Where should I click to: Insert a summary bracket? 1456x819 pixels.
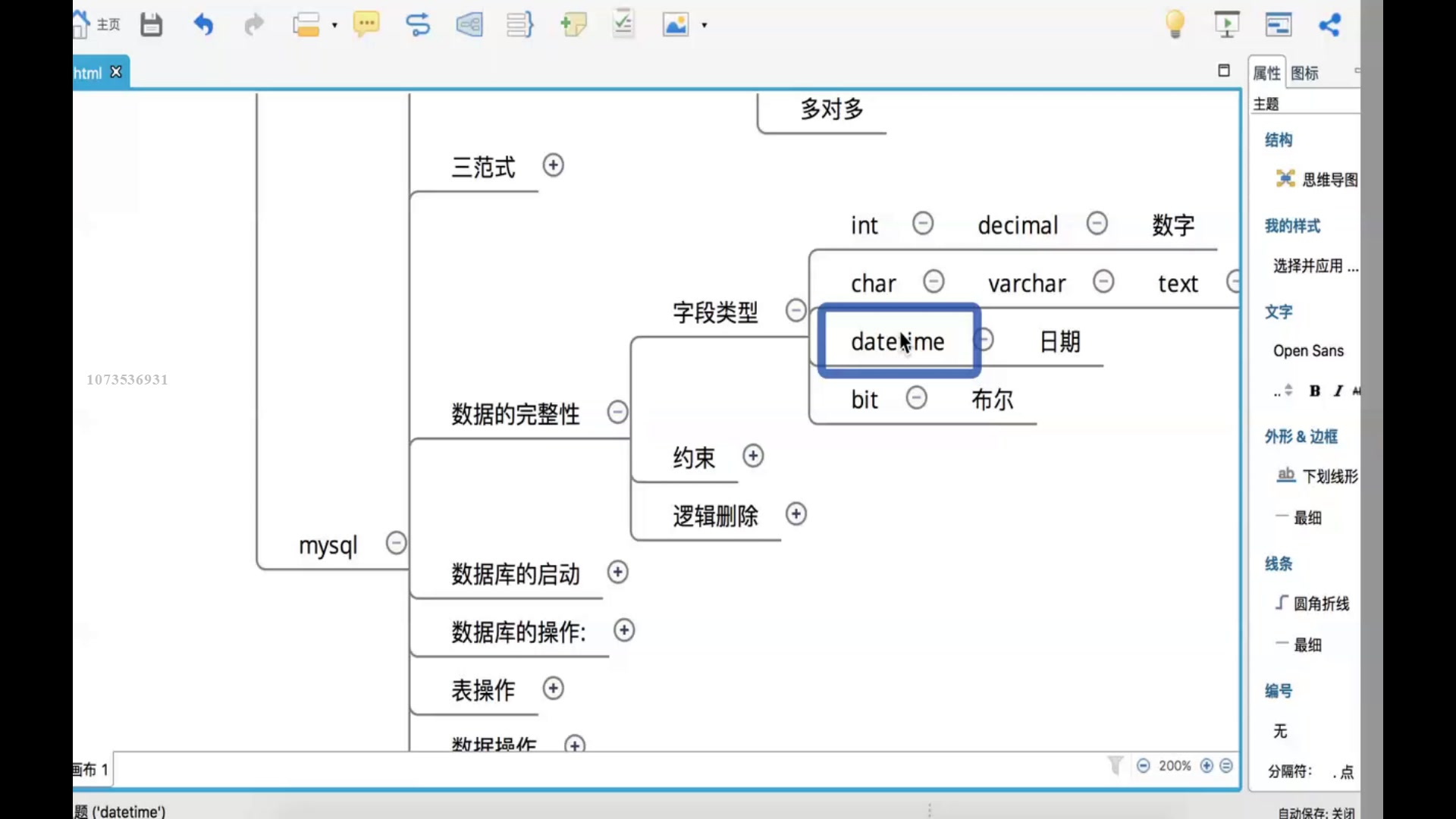click(x=520, y=25)
